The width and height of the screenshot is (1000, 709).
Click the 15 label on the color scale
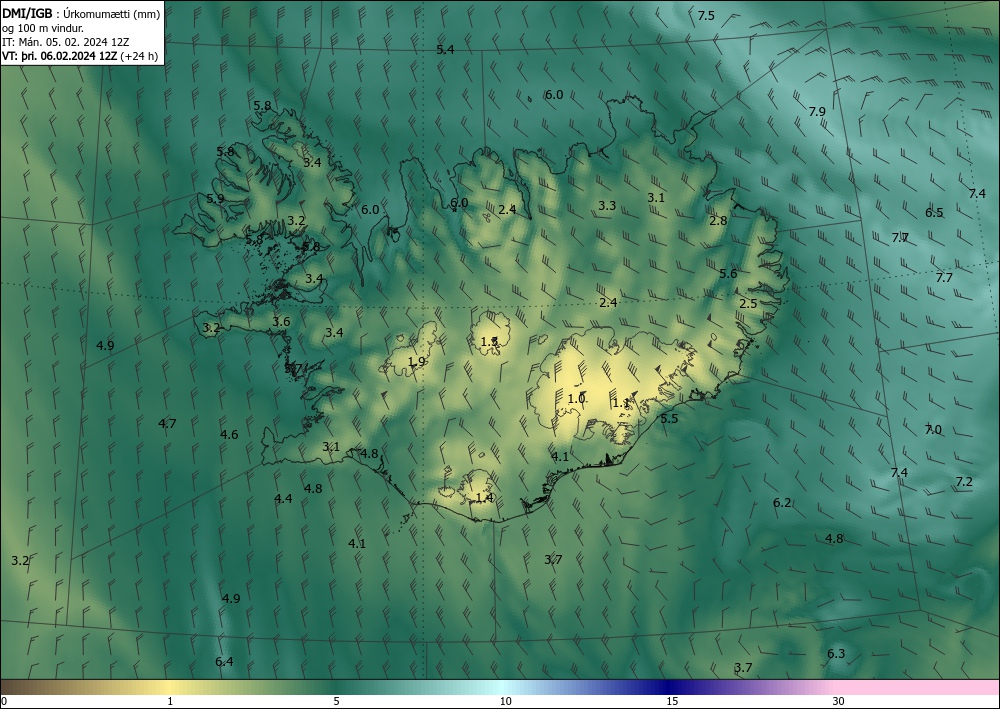point(672,701)
